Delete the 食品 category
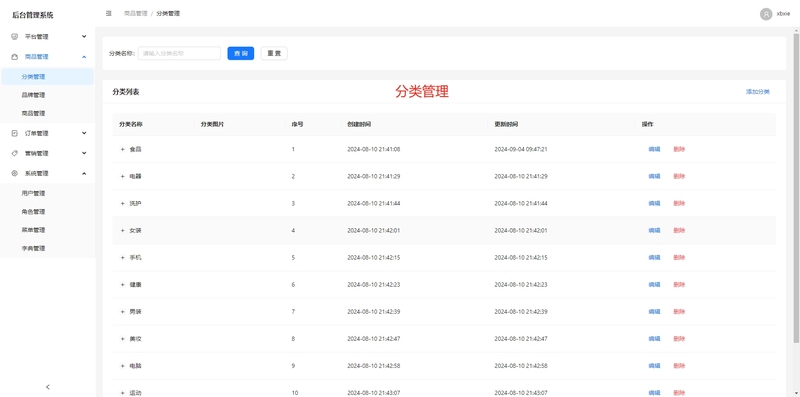The height and width of the screenshot is (397, 800). (679, 150)
